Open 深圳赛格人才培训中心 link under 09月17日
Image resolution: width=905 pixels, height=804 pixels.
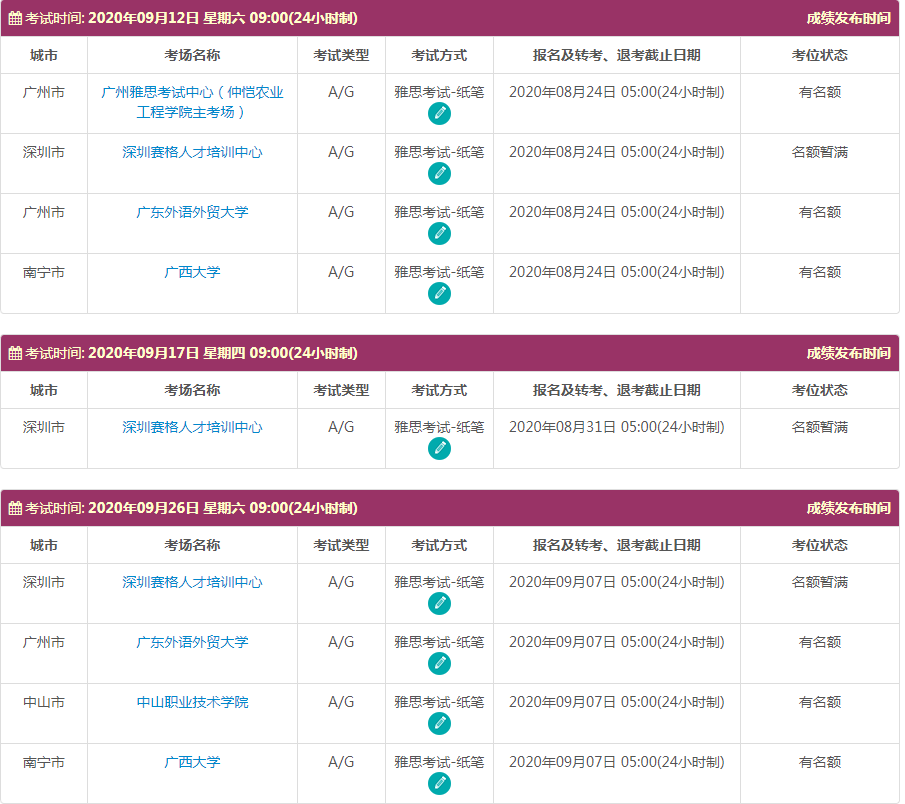coord(192,427)
